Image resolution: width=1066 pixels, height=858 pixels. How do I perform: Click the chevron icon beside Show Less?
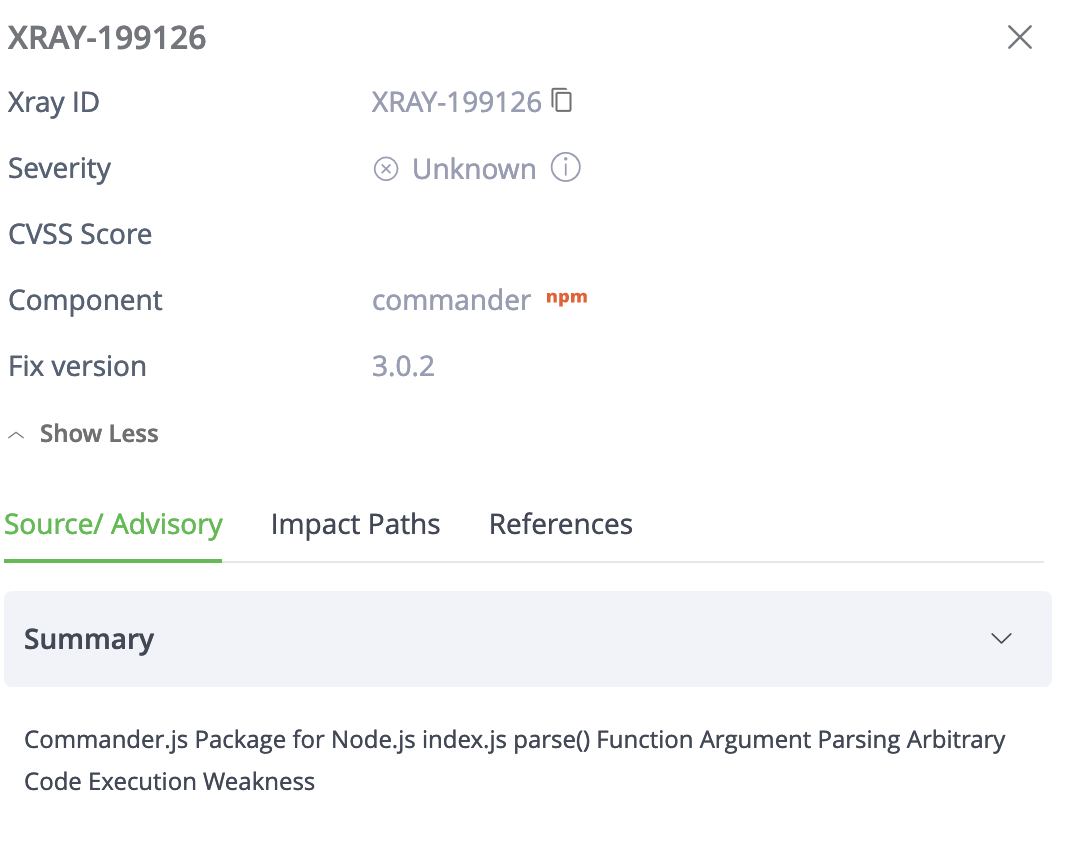tap(15, 434)
